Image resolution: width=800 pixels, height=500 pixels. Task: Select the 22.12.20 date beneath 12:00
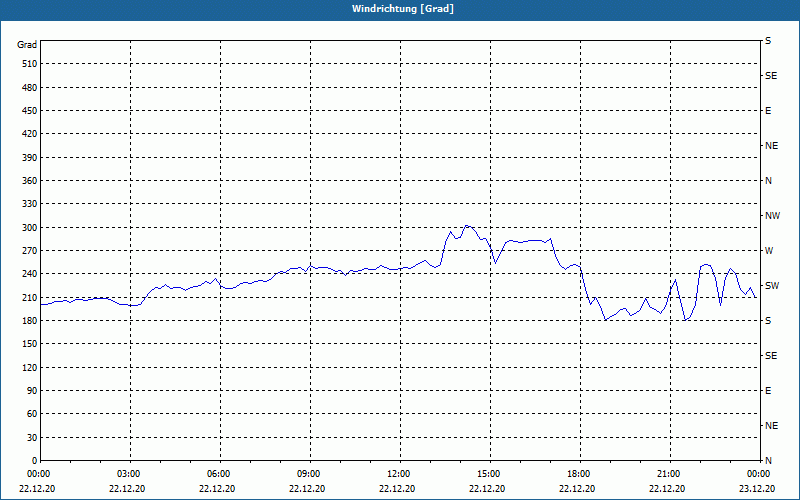396,488
